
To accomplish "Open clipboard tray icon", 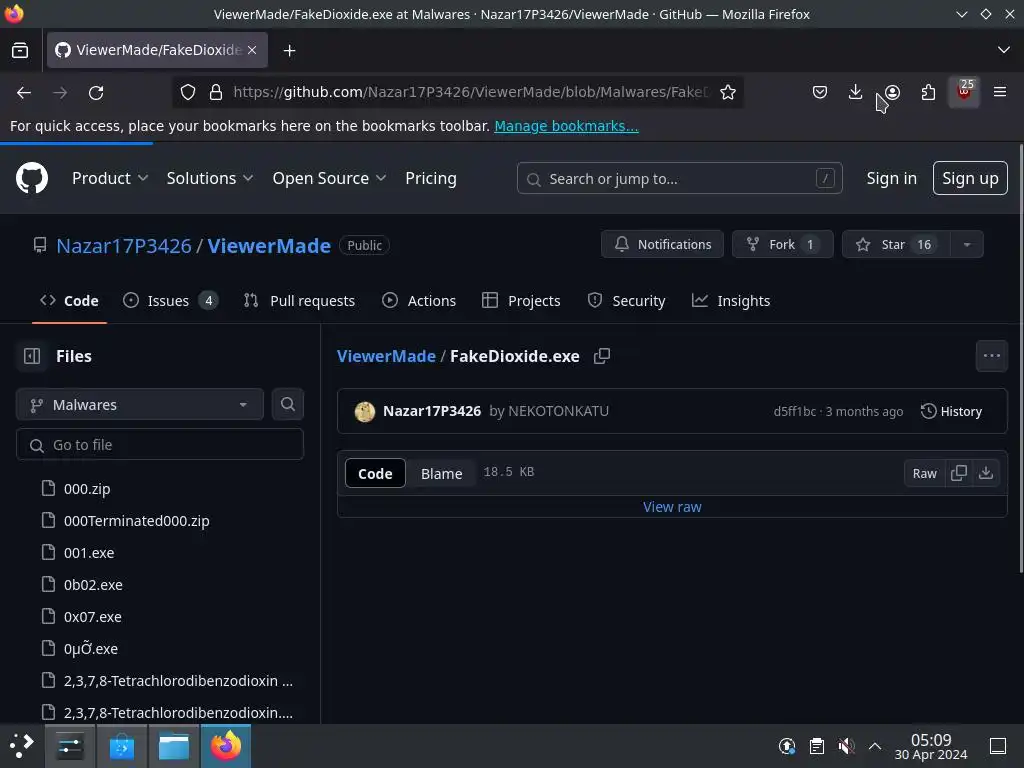I will (x=816, y=746).
